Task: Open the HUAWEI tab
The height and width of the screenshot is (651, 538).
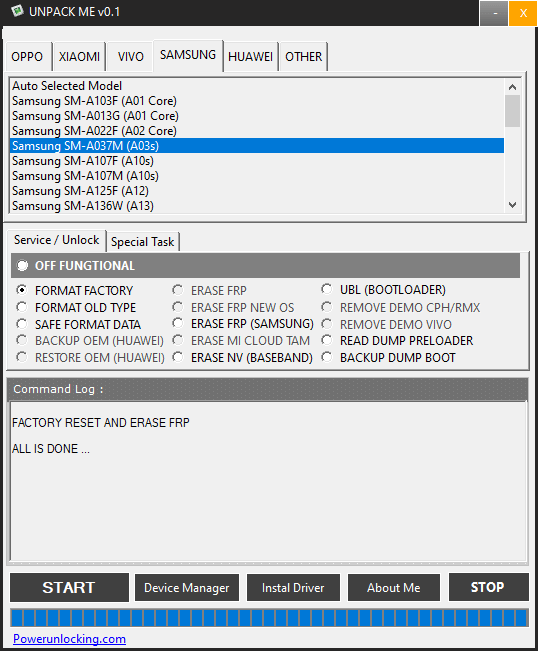Action: click(x=250, y=56)
